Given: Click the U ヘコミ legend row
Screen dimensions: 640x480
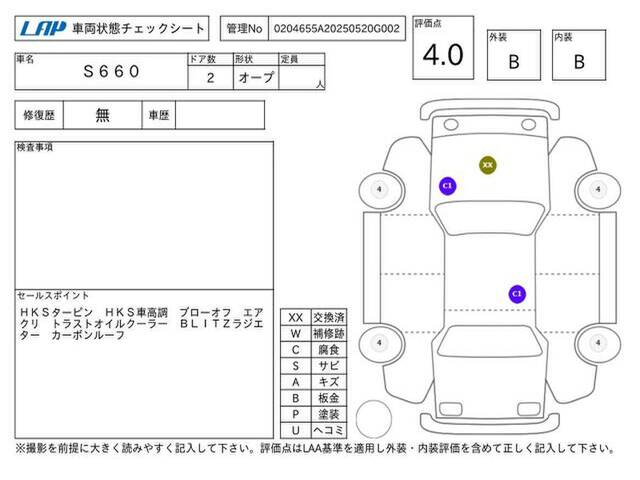Looking at the screenshot, I should (313, 430).
